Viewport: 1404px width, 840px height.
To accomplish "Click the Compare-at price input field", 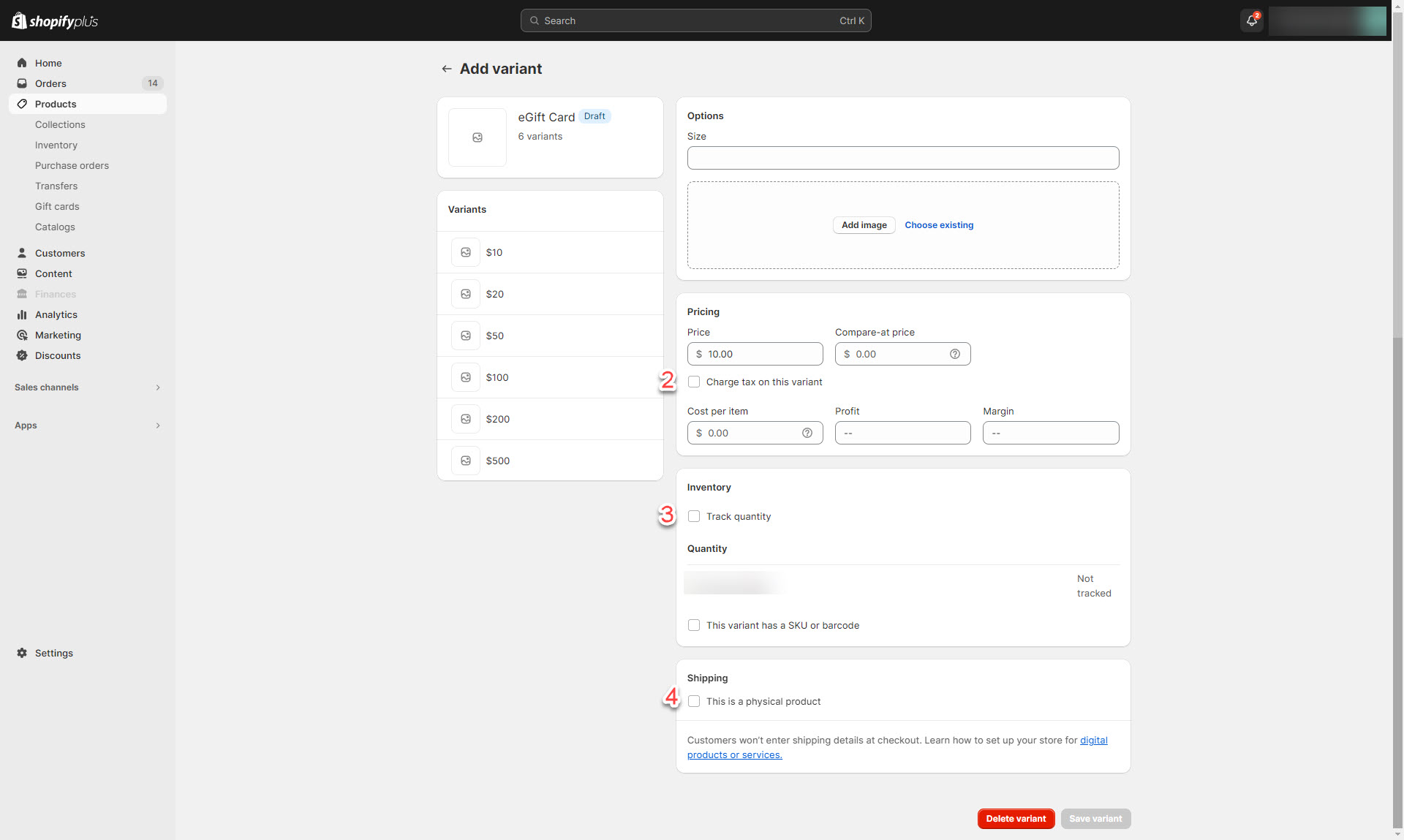I will click(902, 354).
